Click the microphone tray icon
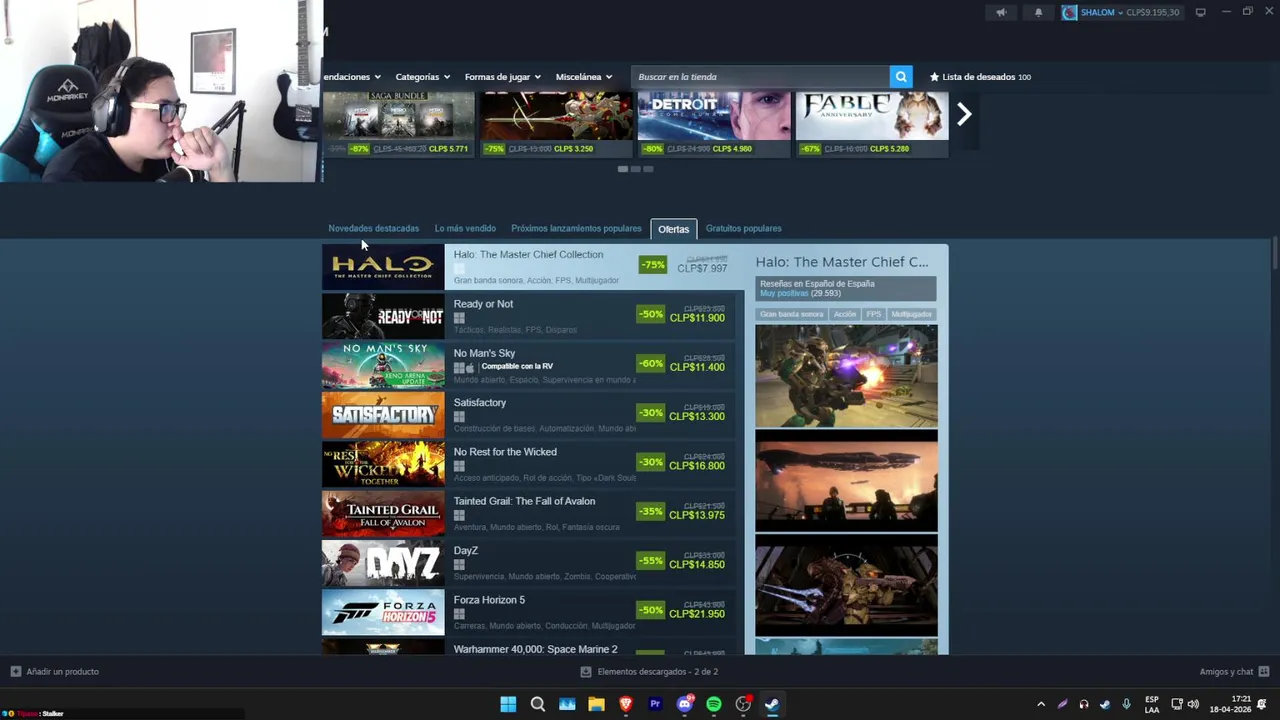This screenshot has width=1280, height=720. (x=1126, y=704)
